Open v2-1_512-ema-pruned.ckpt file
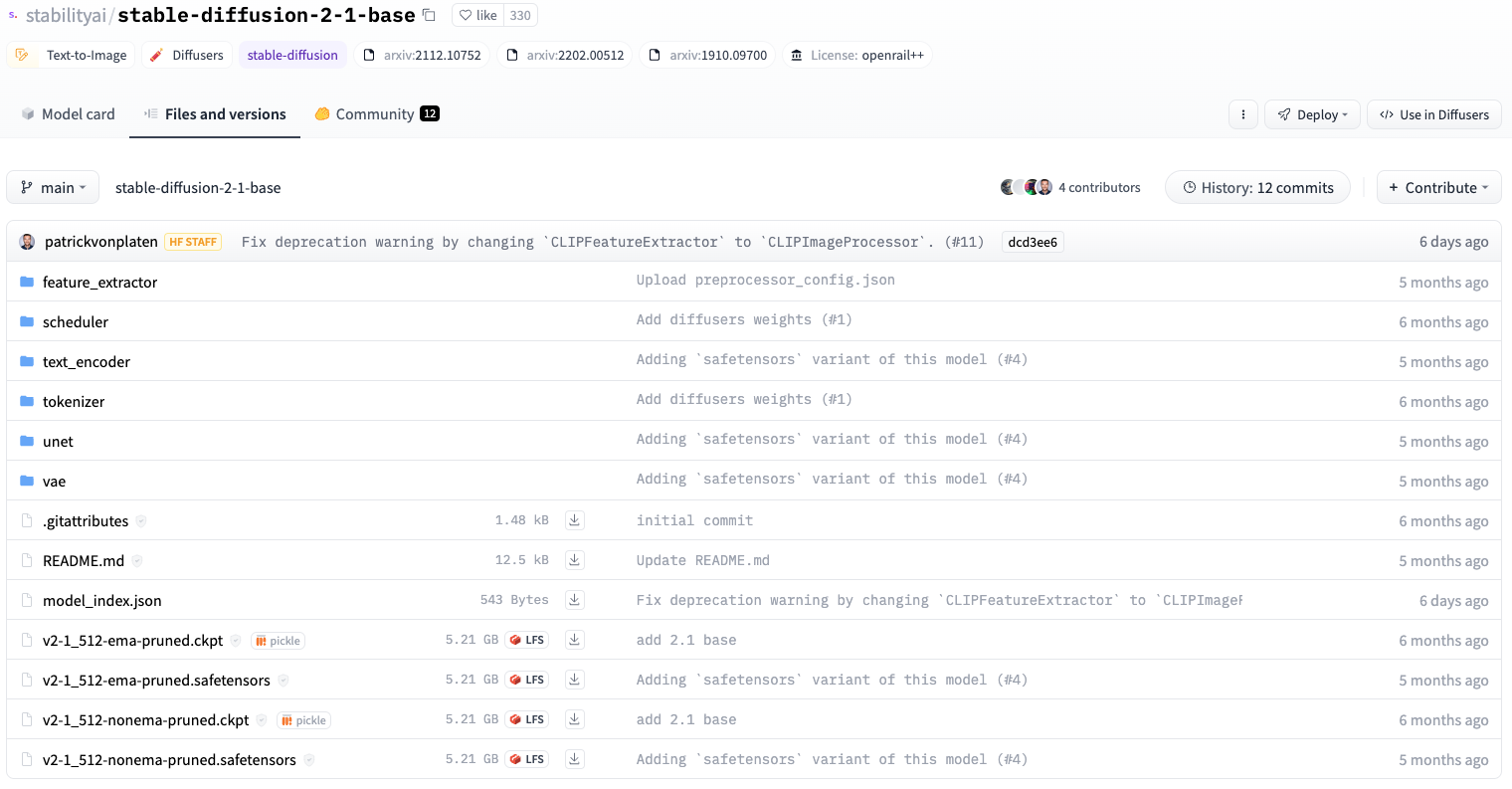Image resolution: width=1512 pixels, height=789 pixels. coord(132,640)
